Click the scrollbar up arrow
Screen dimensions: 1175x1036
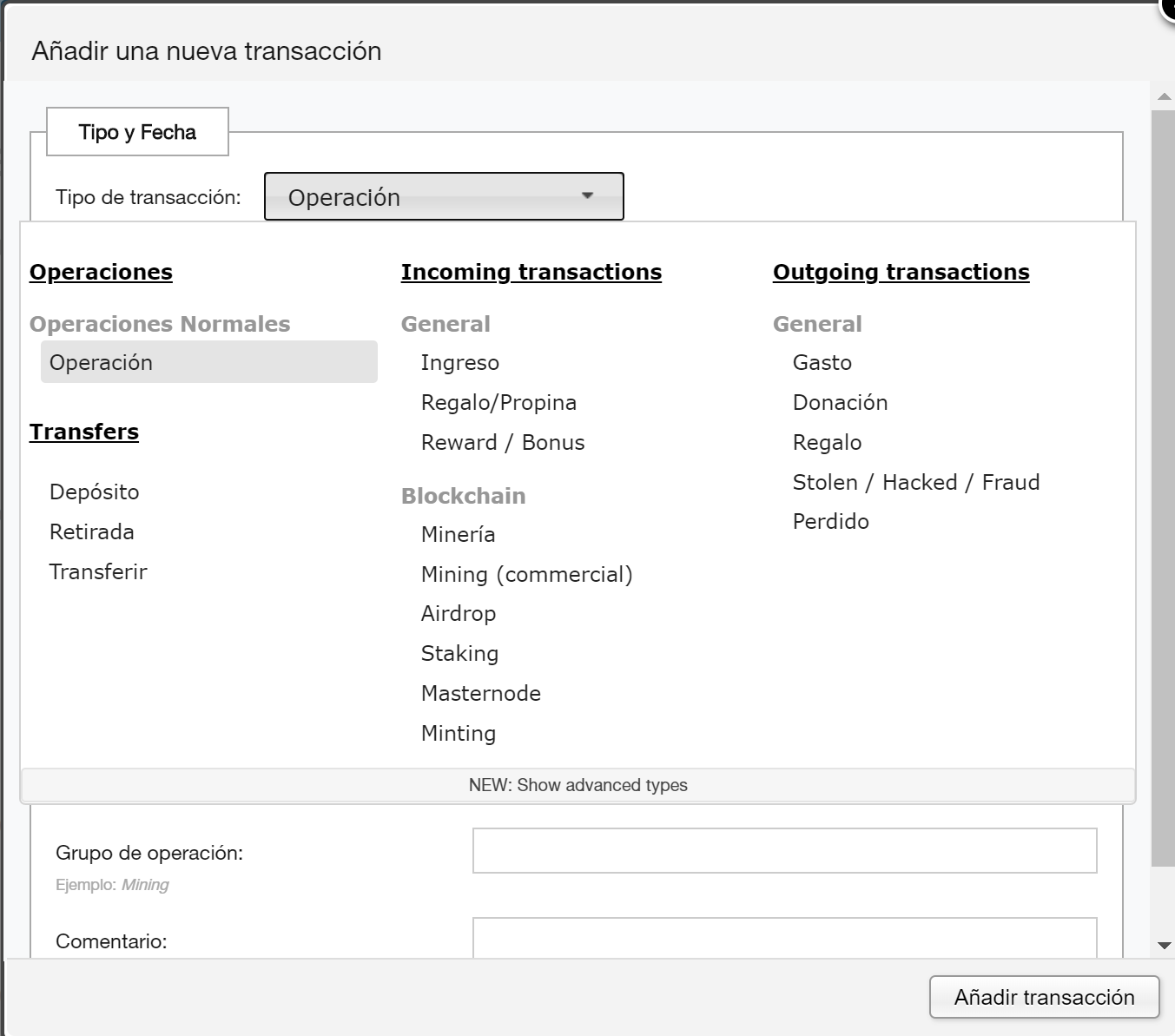pyautogui.click(x=1164, y=97)
